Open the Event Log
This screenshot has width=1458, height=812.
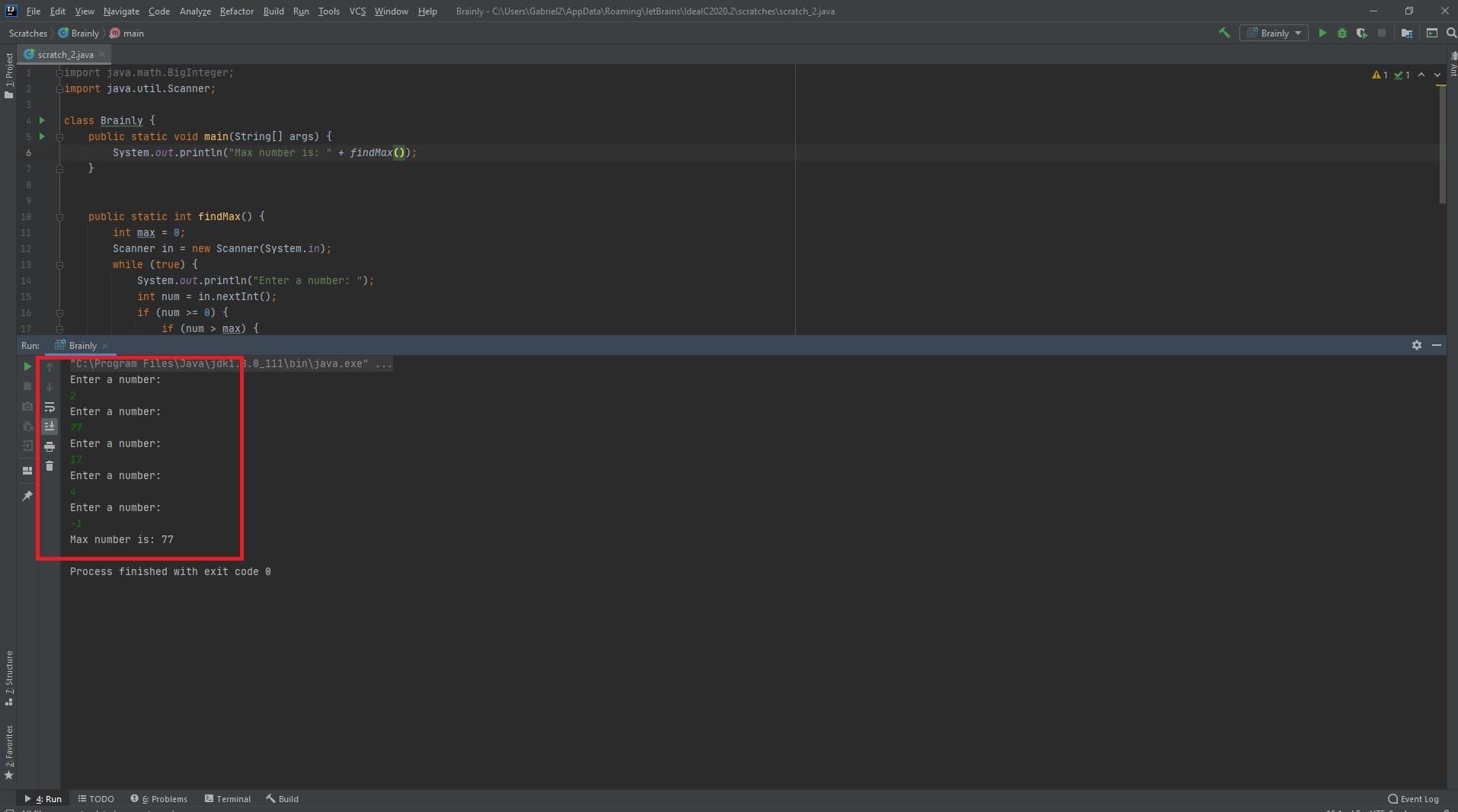point(1413,798)
